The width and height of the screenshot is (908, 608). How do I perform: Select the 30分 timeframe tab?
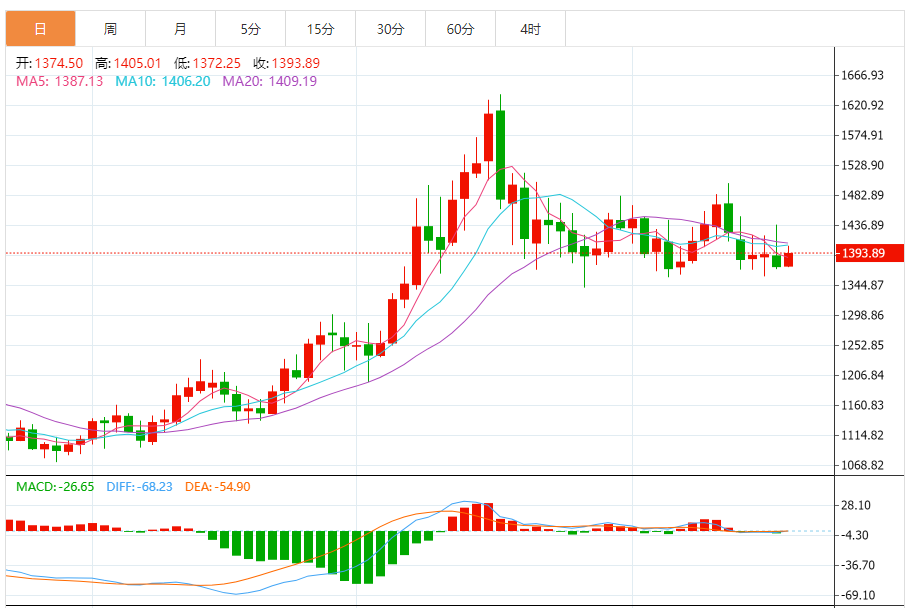click(390, 29)
